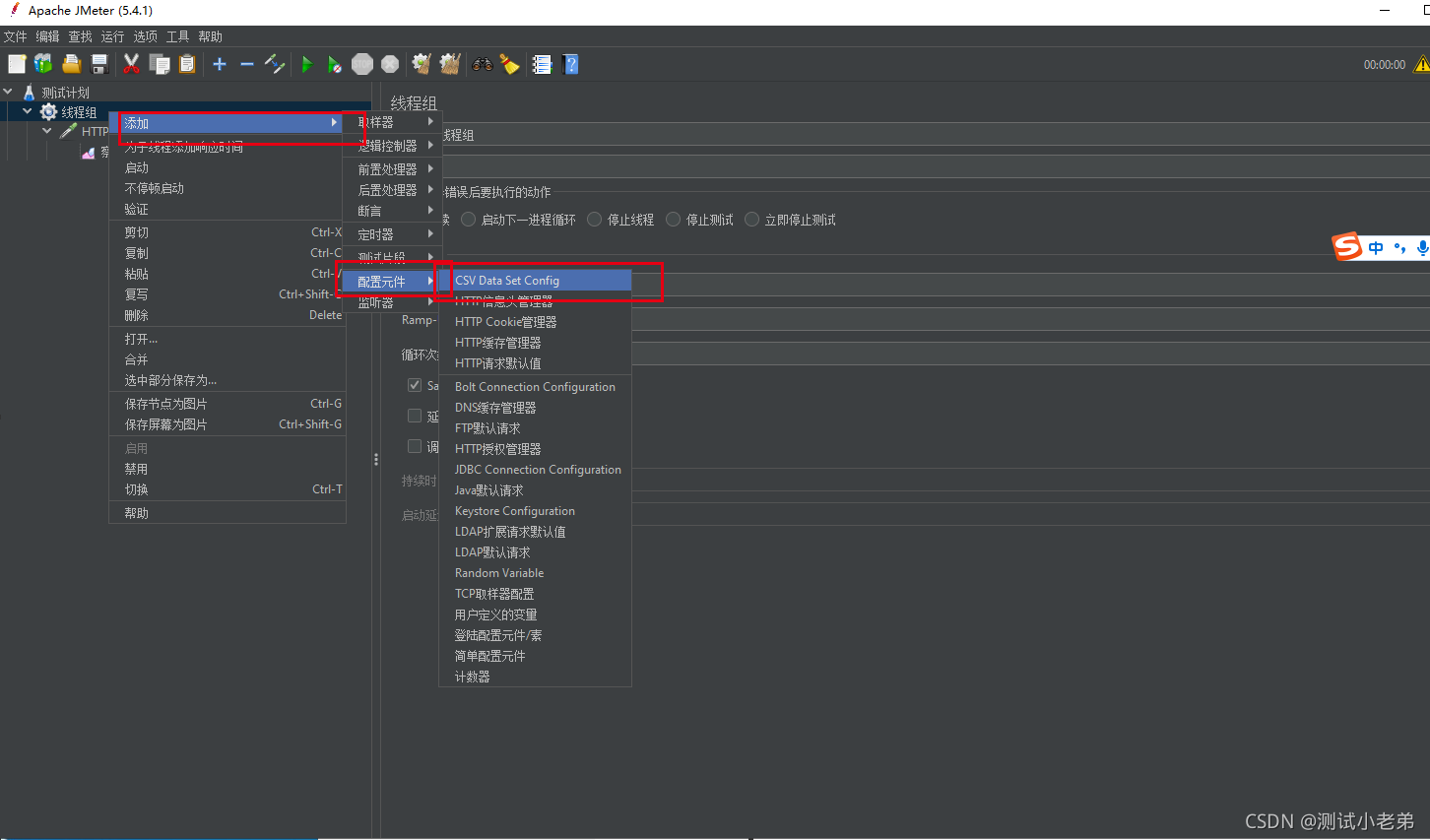Click the Cut scissors icon
The height and width of the screenshot is (840, 1430).
131,64
